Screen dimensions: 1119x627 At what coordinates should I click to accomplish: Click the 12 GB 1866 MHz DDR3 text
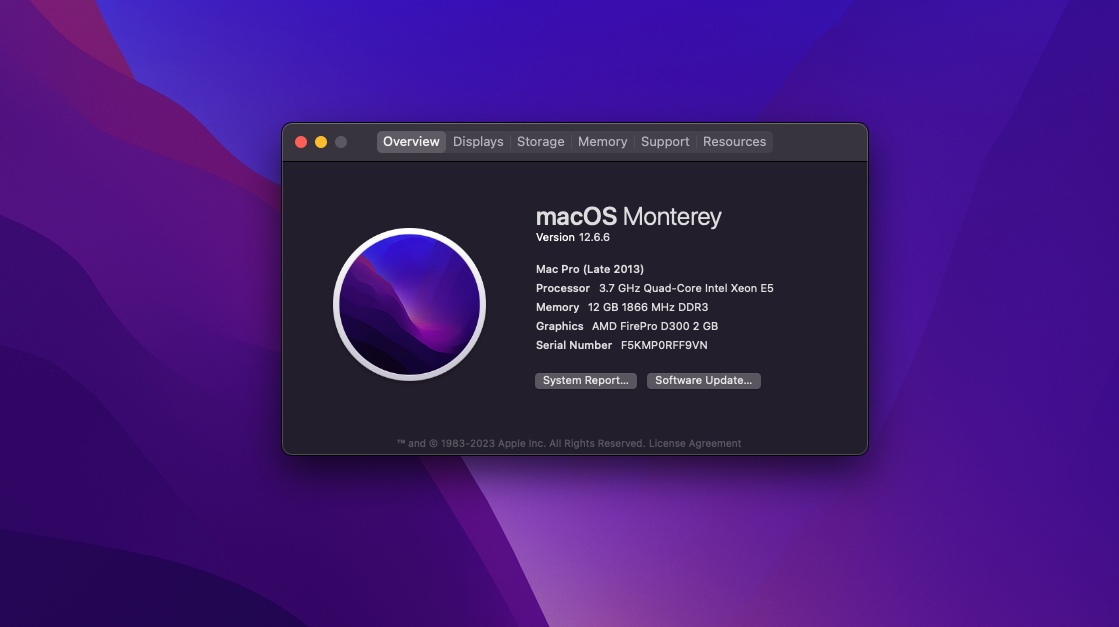point(648,307)
